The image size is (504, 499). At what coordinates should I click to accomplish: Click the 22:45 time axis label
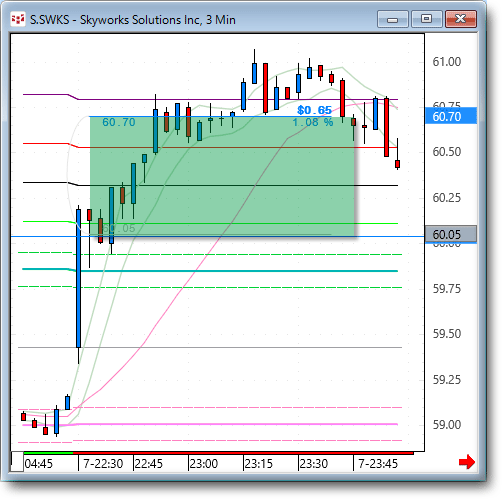(x=149, y=464)
